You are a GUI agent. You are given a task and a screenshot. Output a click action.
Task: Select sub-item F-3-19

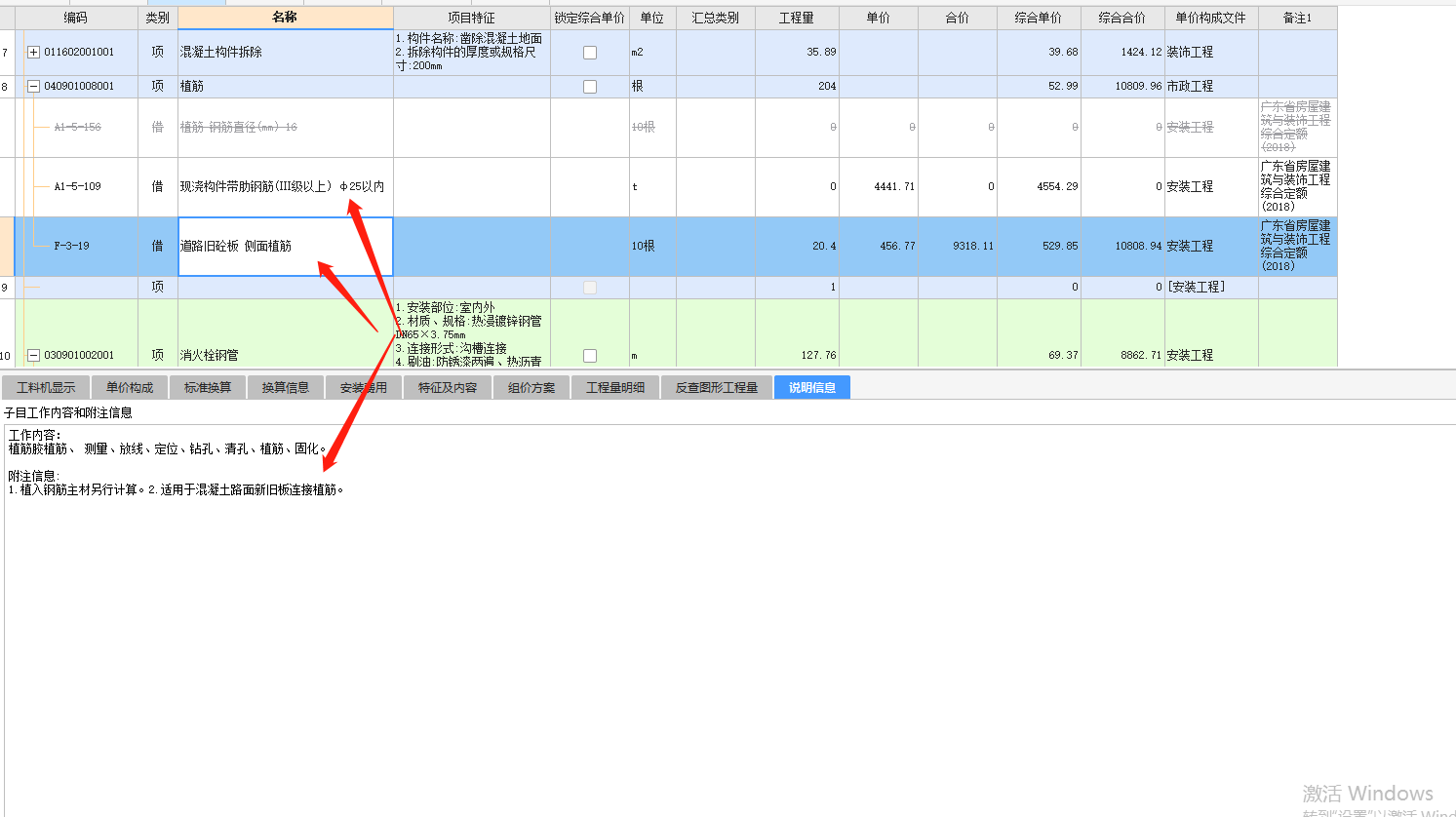[x=71, y=247]
